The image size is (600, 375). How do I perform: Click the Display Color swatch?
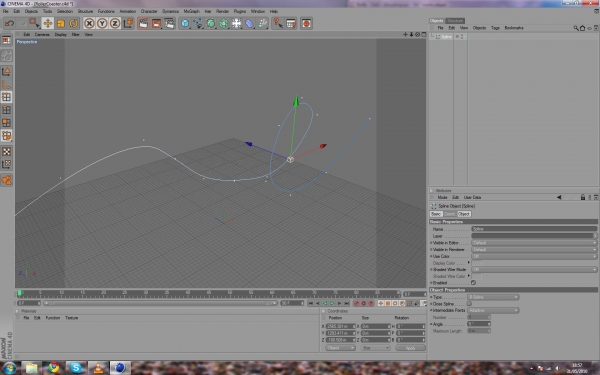pyautogui.click(x=476, y=263)
